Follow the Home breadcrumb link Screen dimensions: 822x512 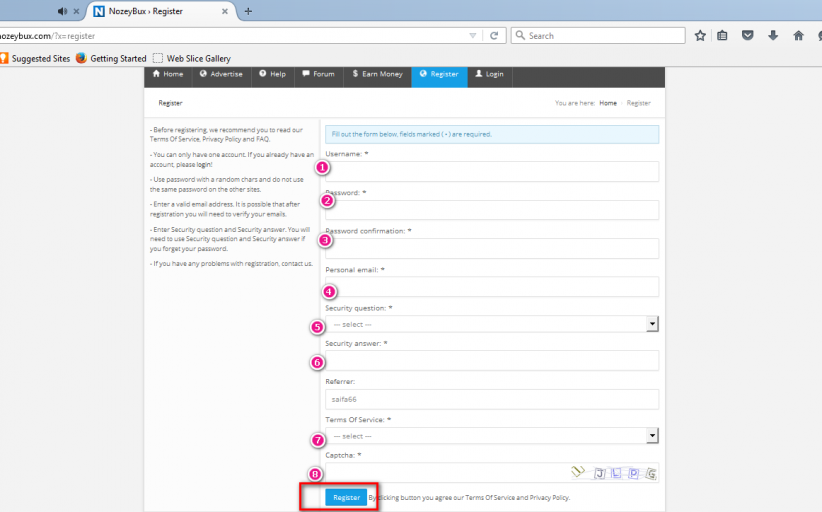click(x=607, y=103)
